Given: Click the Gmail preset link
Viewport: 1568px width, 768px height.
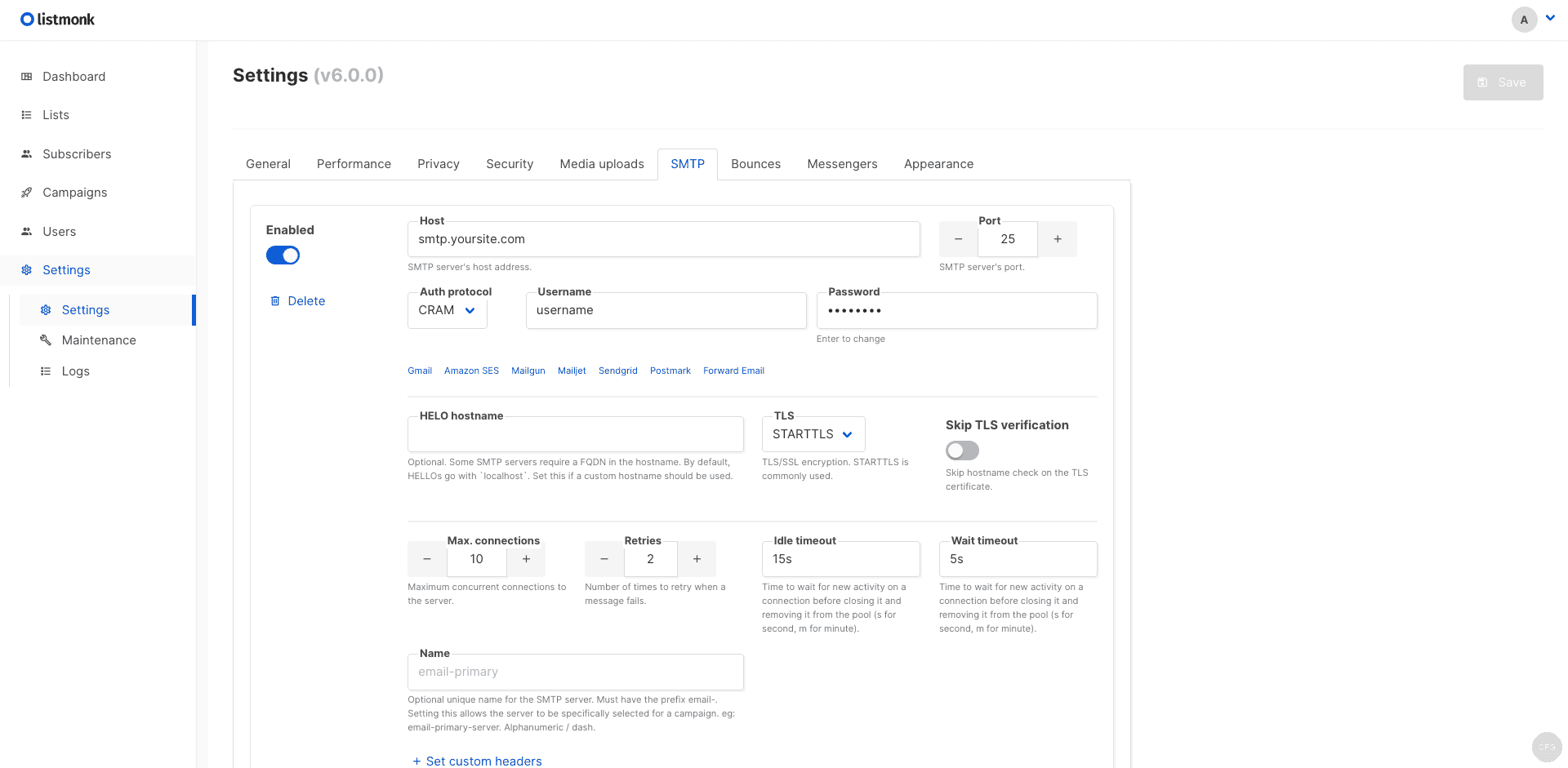Looking at the screenshot, I should [420, 371].
